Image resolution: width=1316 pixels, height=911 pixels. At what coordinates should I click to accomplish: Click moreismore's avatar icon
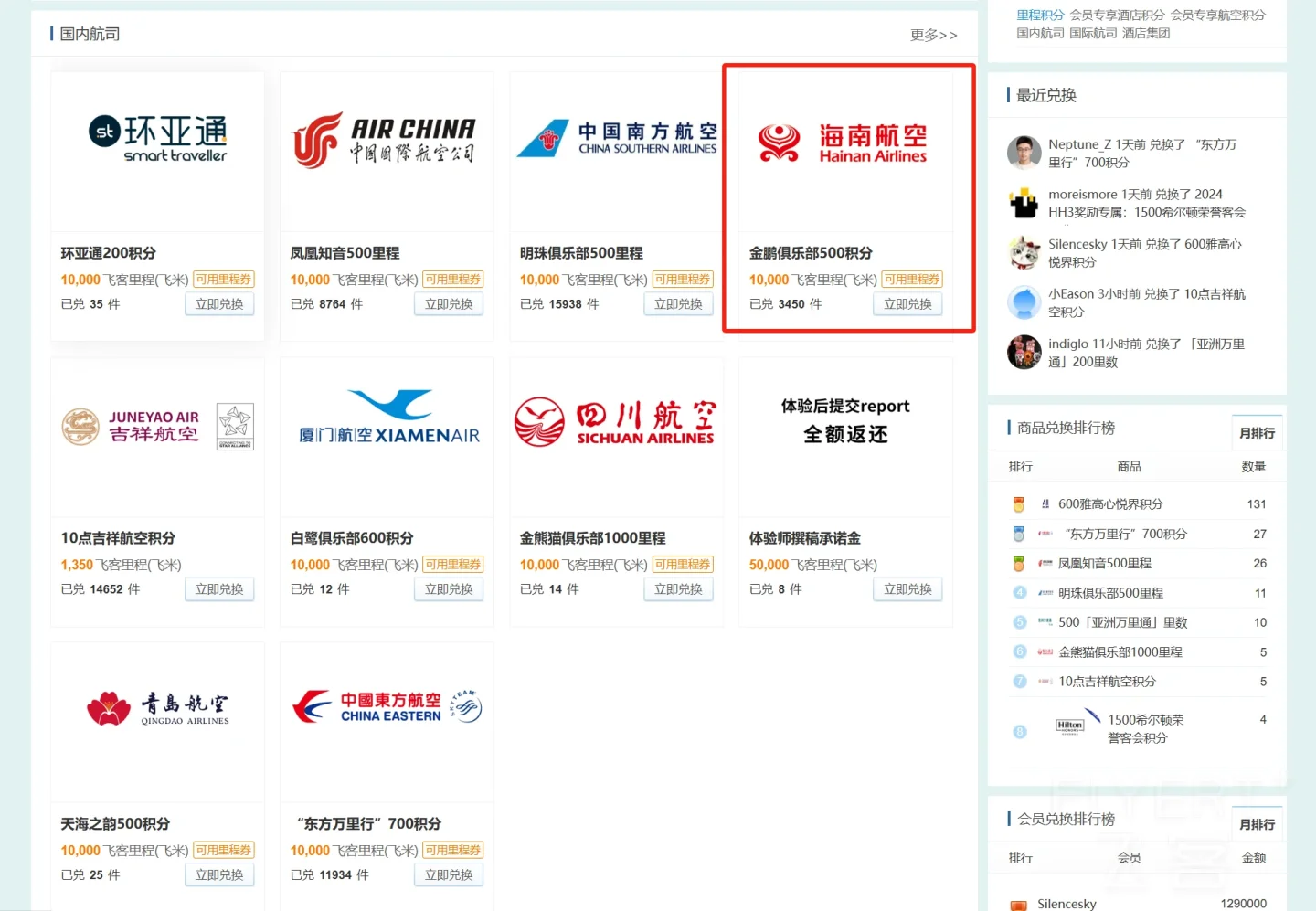(1024, 203)
